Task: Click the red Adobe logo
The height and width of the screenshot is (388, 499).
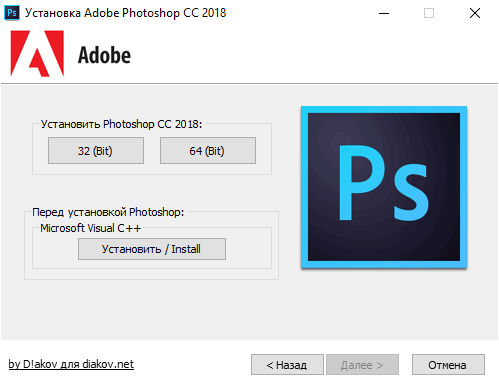Action: tap(37, 53)
